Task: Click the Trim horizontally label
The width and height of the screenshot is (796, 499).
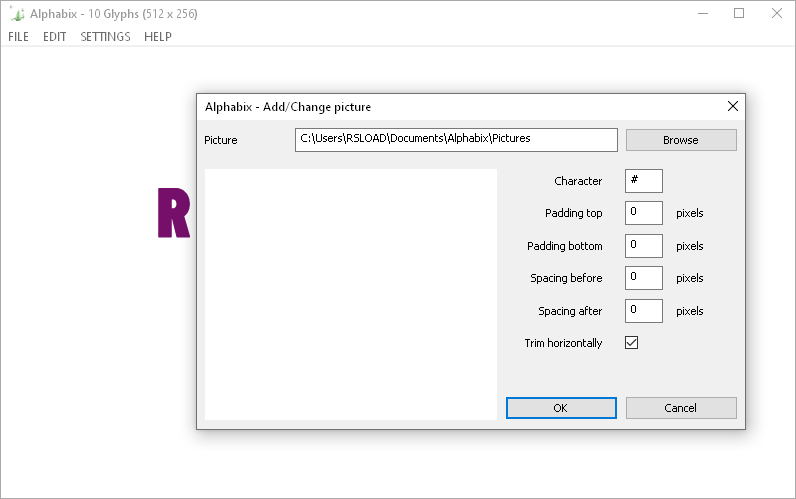Action: click(x=563, y=343)
